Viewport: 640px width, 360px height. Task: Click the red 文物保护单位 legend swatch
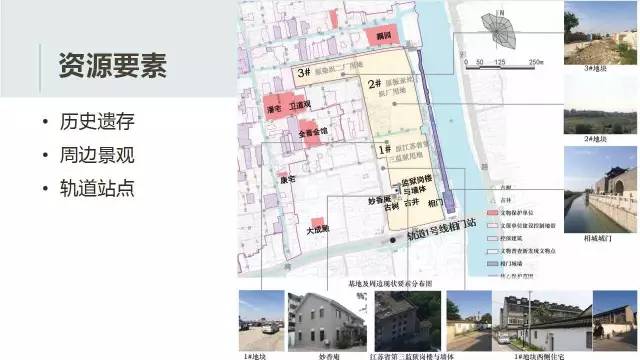click(493, 213)
